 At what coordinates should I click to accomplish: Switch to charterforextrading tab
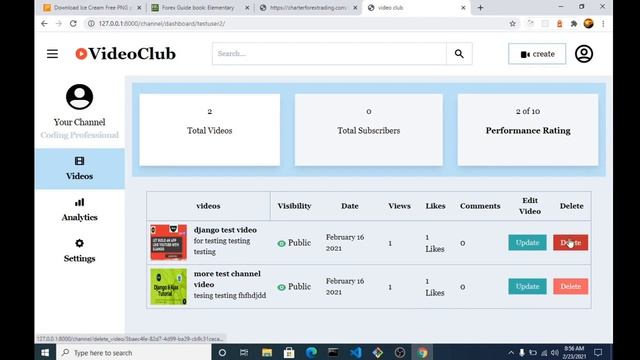pyautogui.click(x=307, y=8)
